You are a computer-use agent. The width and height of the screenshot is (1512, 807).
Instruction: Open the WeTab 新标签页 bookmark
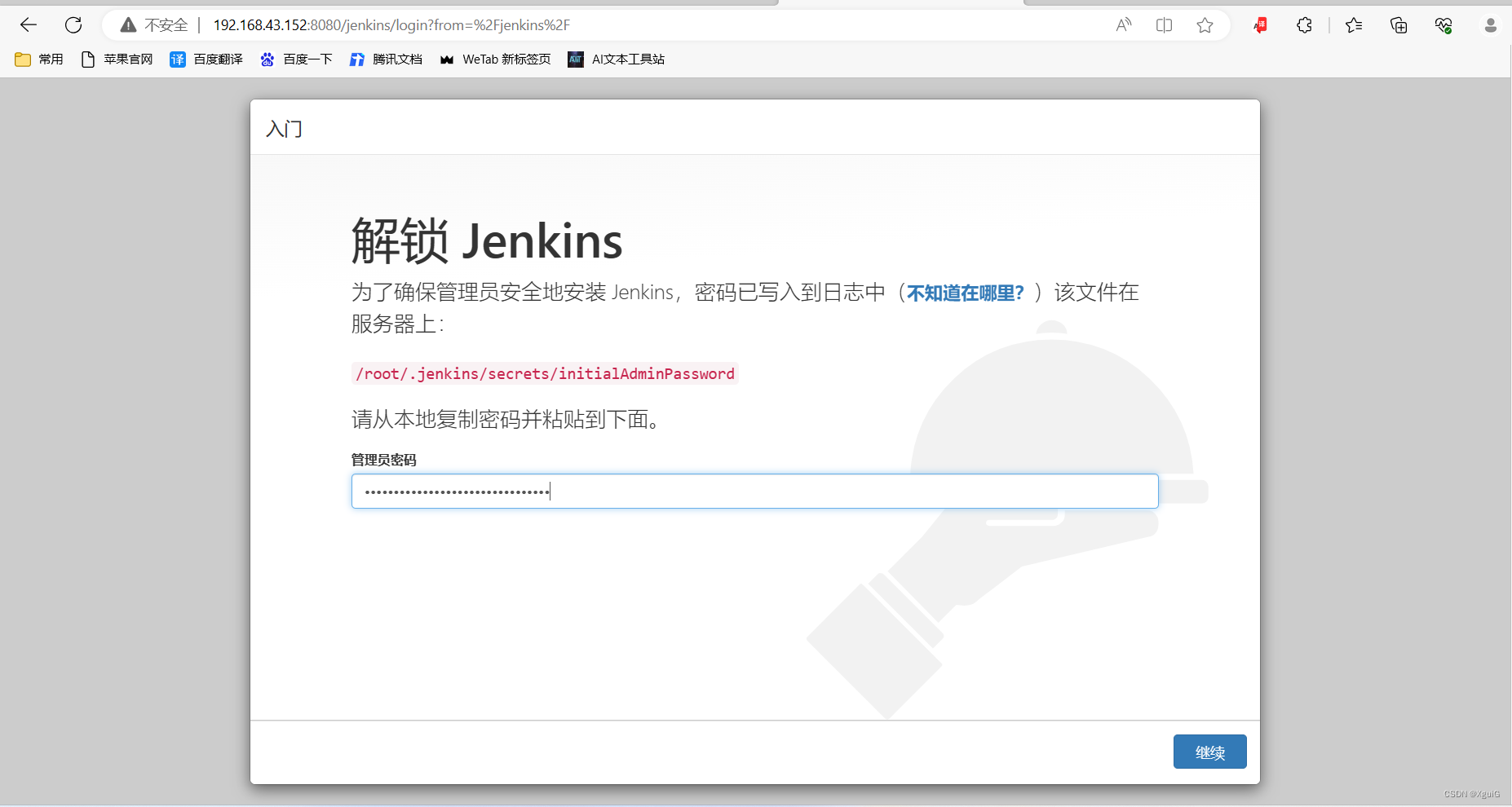pyautogui.click(x=494, y=59)
